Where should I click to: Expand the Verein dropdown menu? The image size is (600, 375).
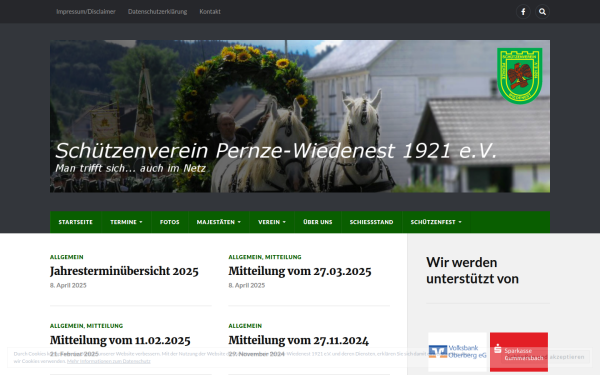coord(272,222)
